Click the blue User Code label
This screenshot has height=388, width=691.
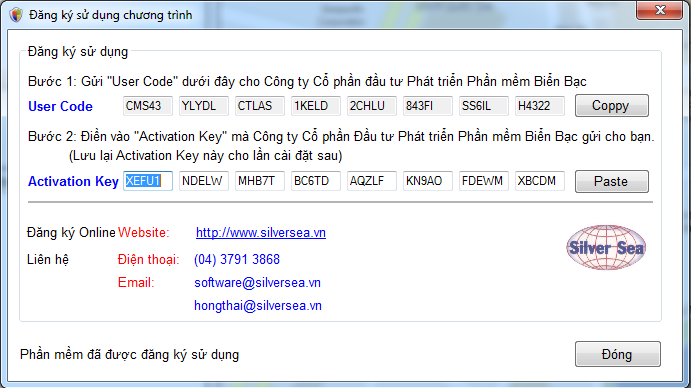pos(60,106)
